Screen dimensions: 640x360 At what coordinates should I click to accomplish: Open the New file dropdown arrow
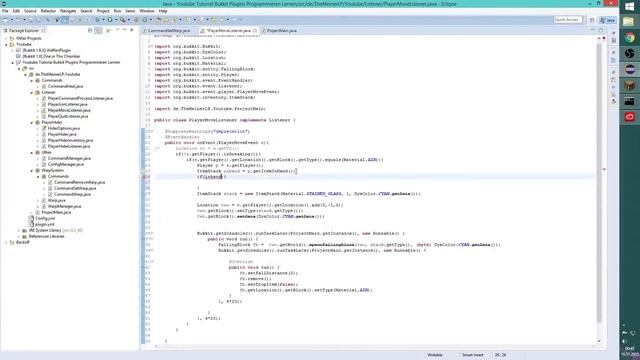[x=11, y=20]
